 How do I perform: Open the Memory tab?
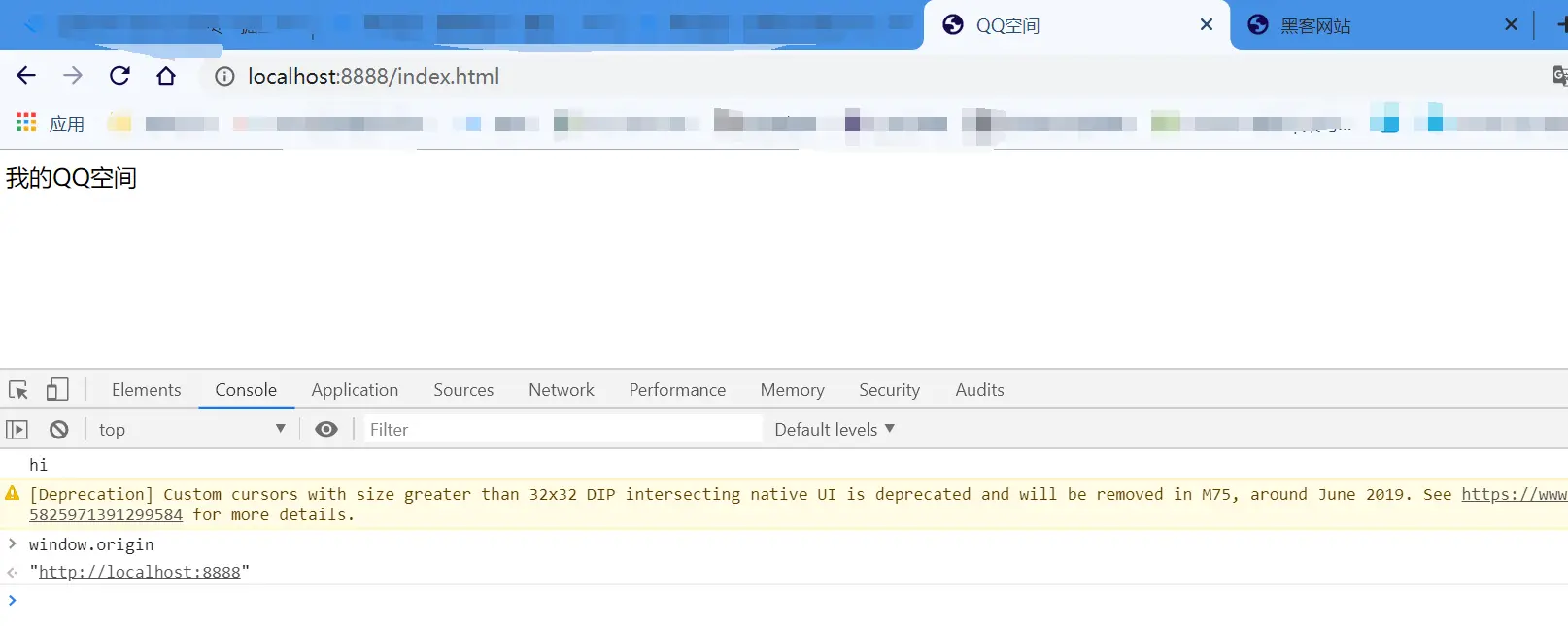click(793, 390)
